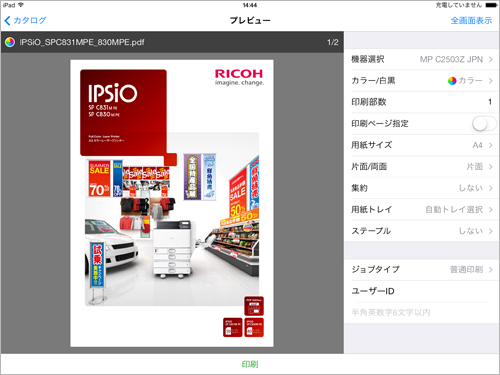Expand chevron next to 普通印刷
Image resolution: width=500 pixels, height=375 pixels.
tap(491, 269)
